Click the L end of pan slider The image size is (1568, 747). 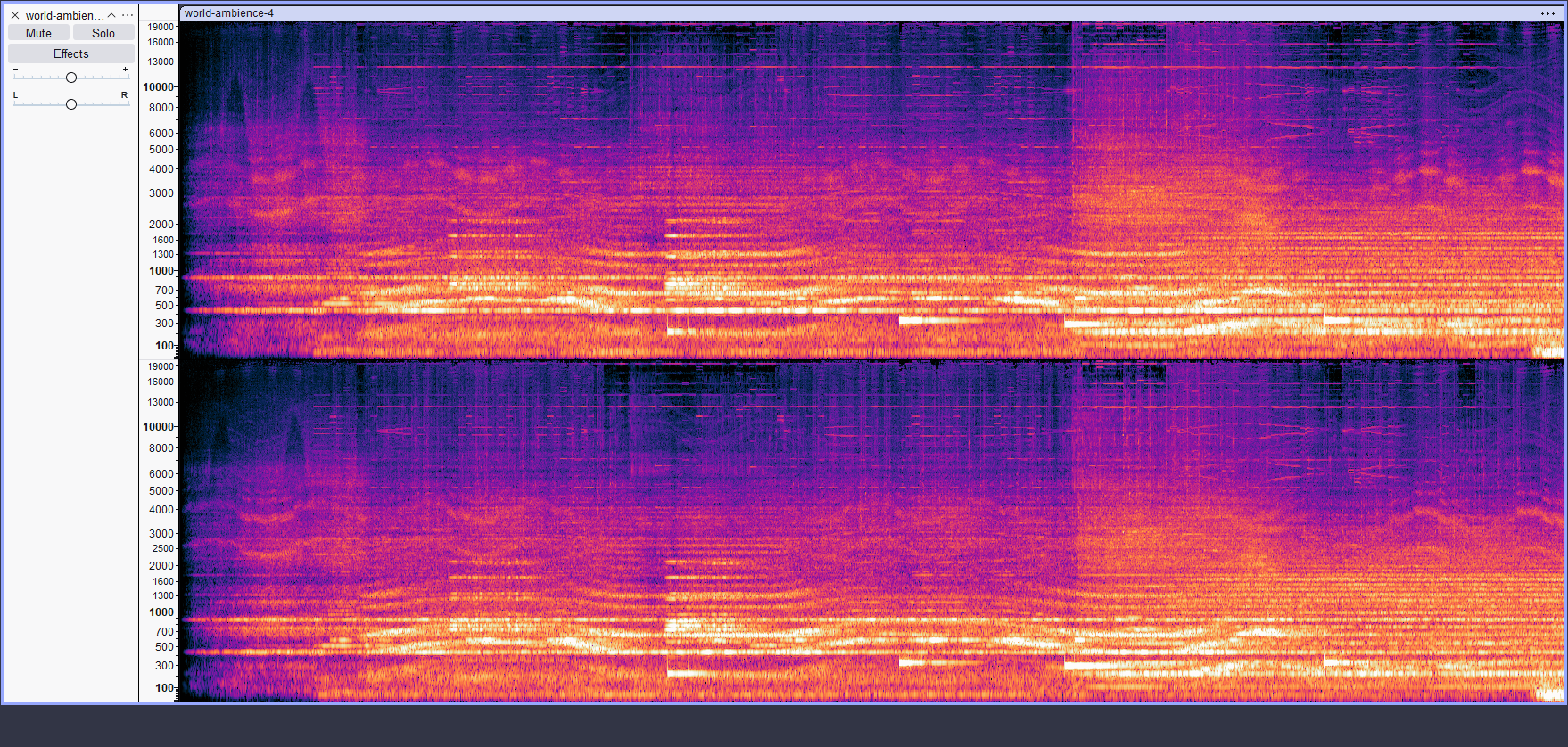click(16, 95)
